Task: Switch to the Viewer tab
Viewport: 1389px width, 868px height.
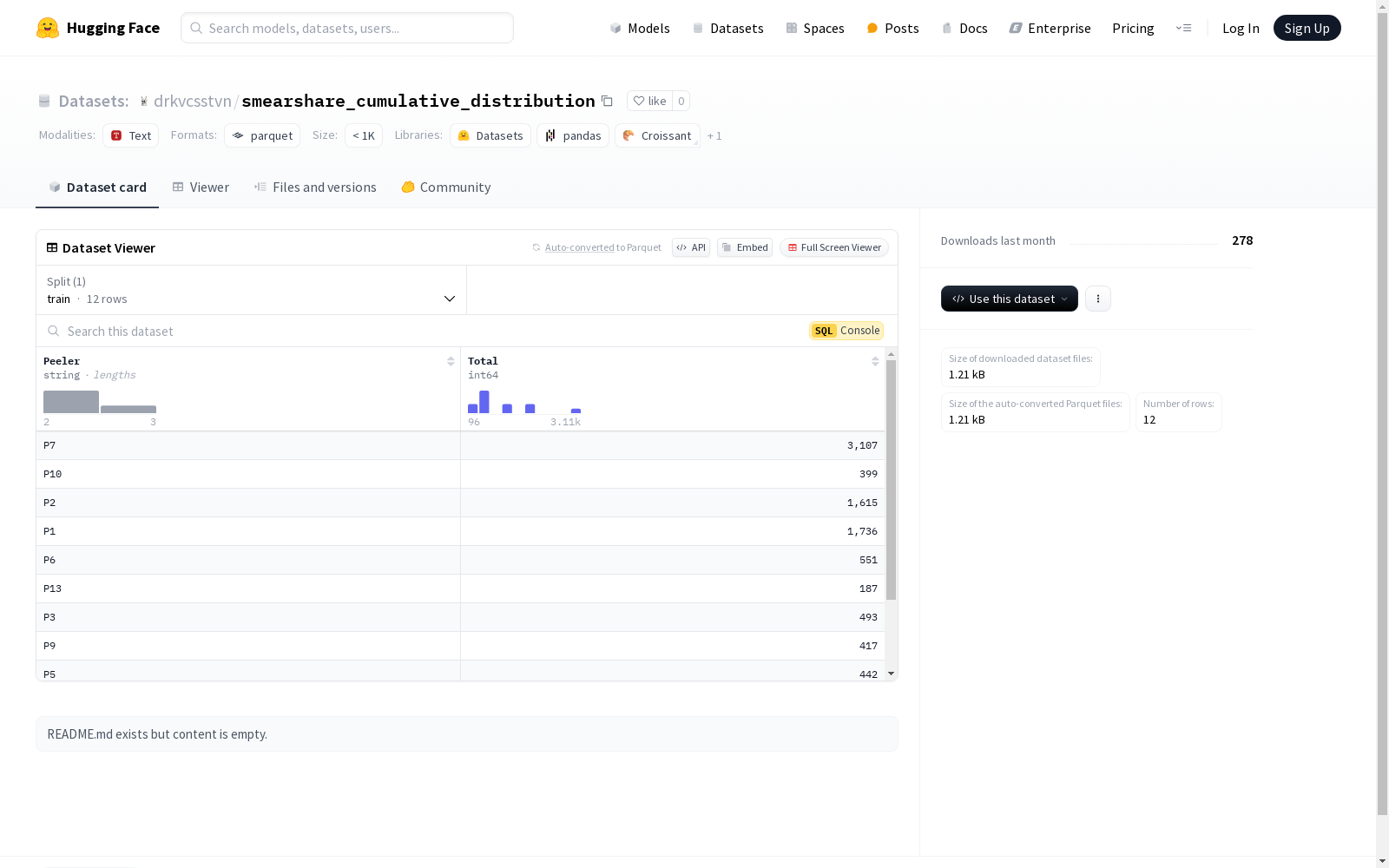Action: pos(201,187)
